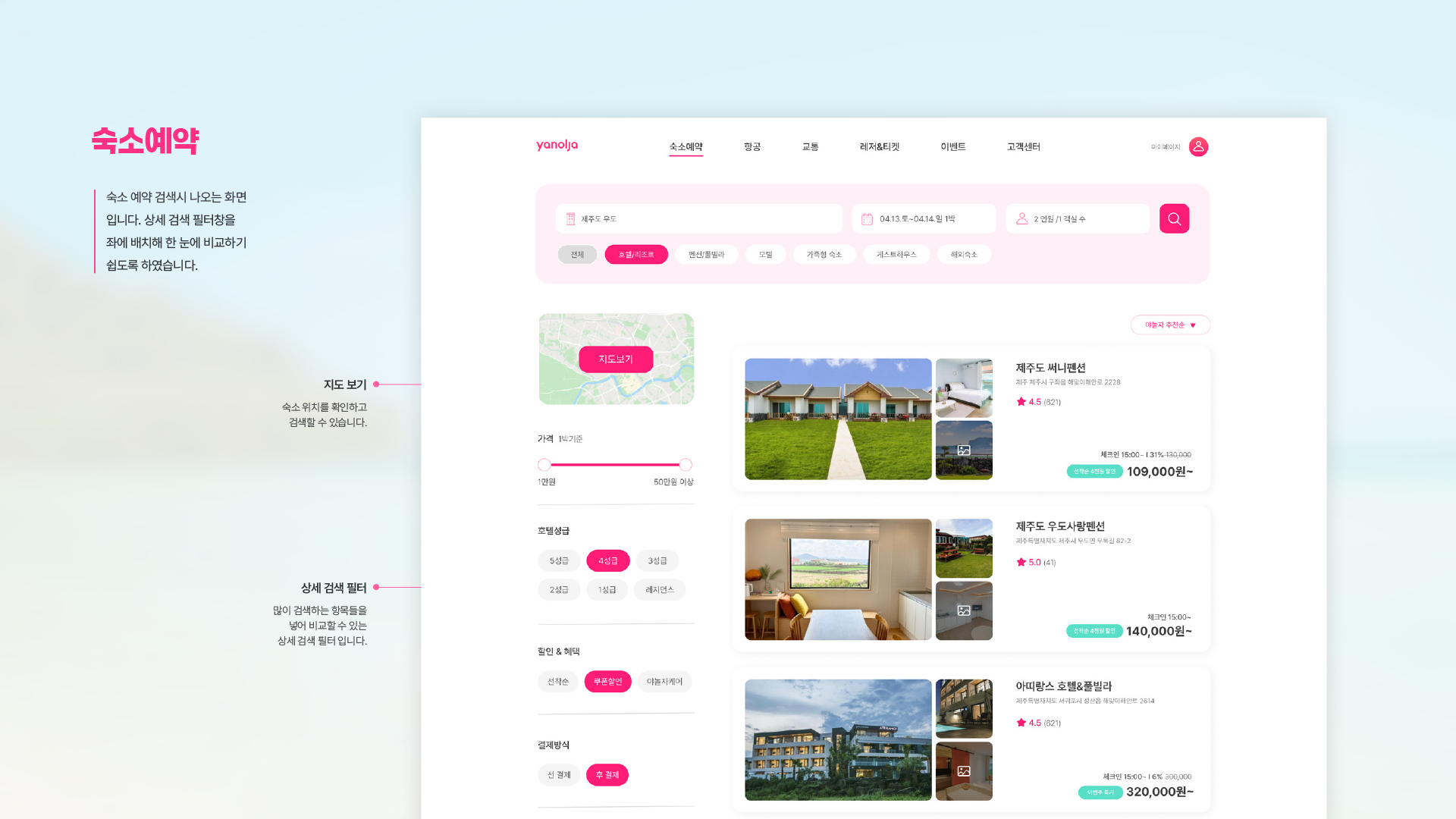Open the 야놀자 추천순 sort dropdown
The height and width of the screenshot is (819, 1456).
(x=1170, y=325)
